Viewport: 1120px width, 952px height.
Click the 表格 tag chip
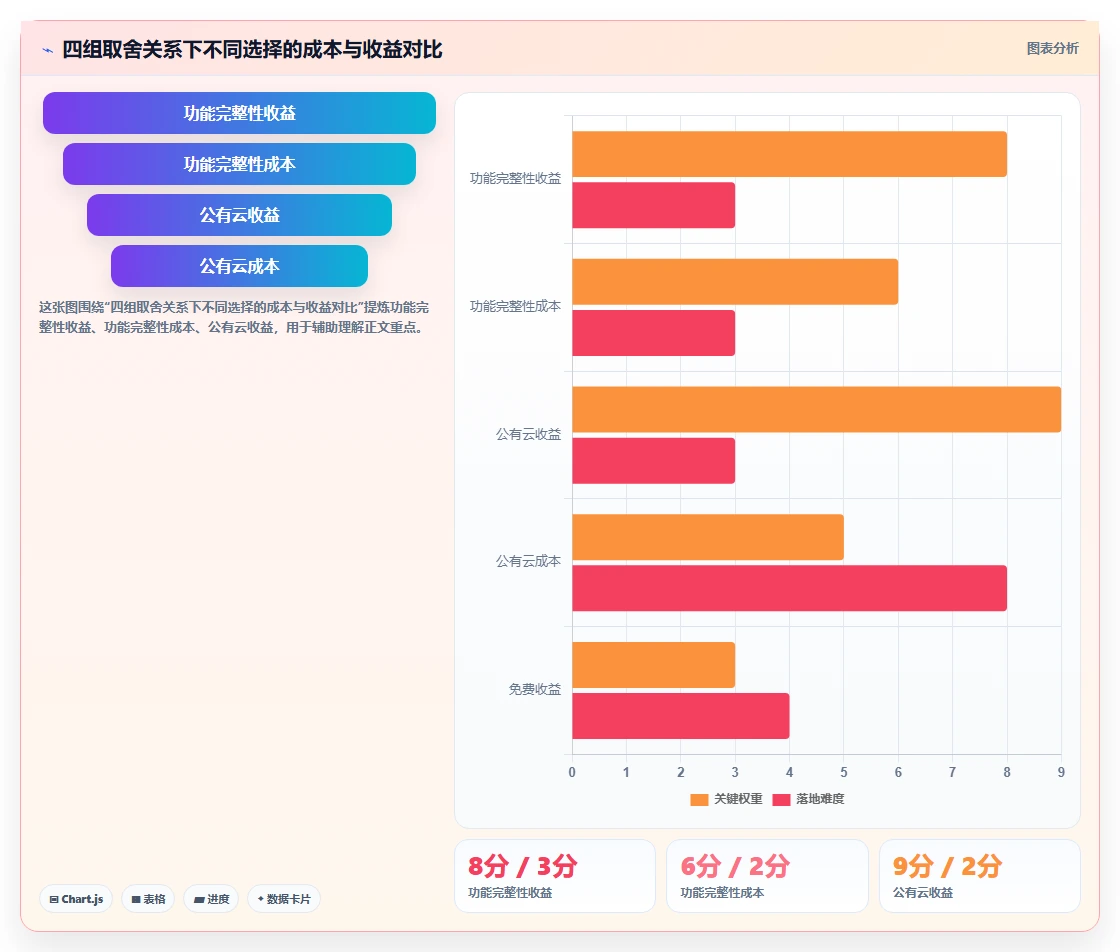(148, 899)
